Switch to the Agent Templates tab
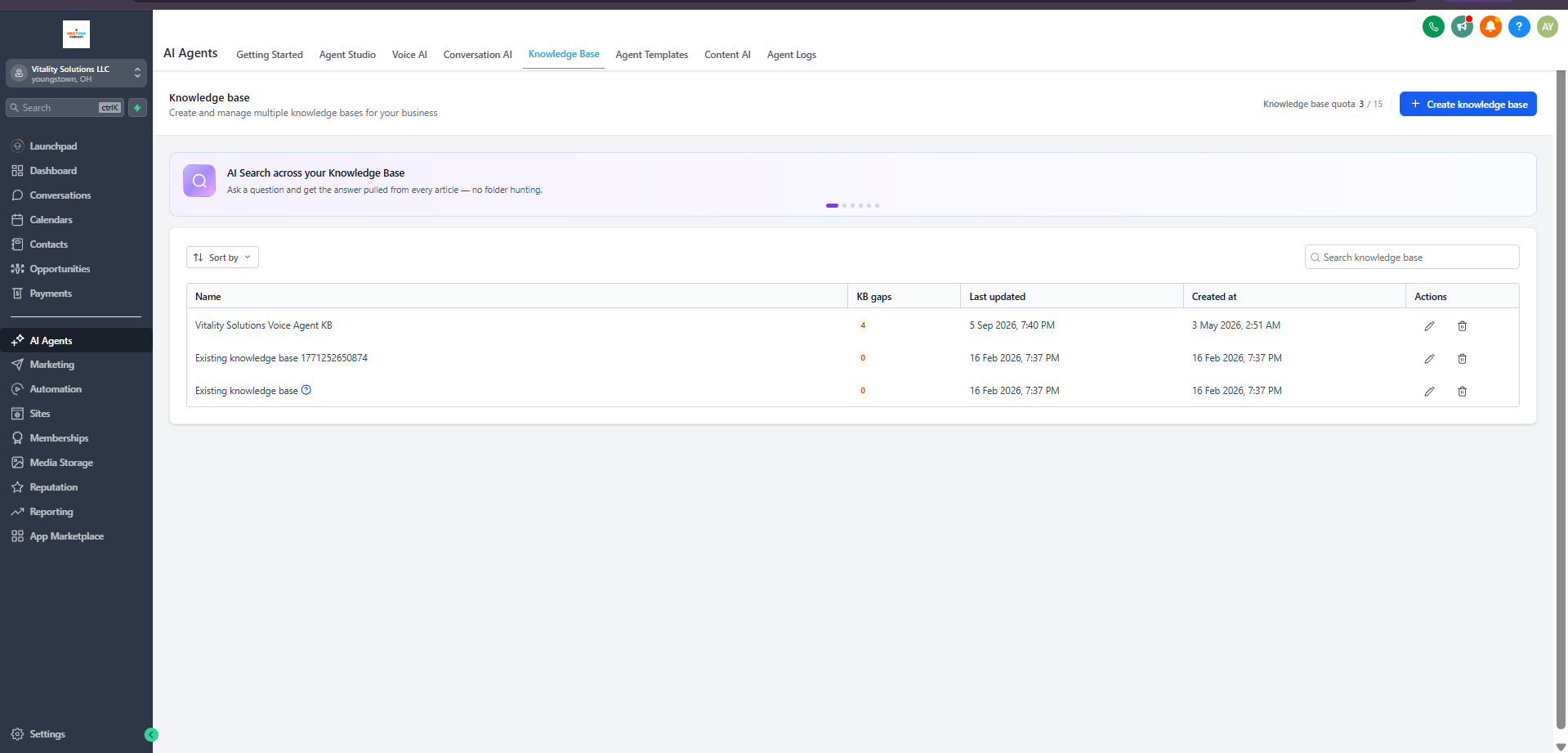Screen dimensions: 1568x753 pos(652,55)
